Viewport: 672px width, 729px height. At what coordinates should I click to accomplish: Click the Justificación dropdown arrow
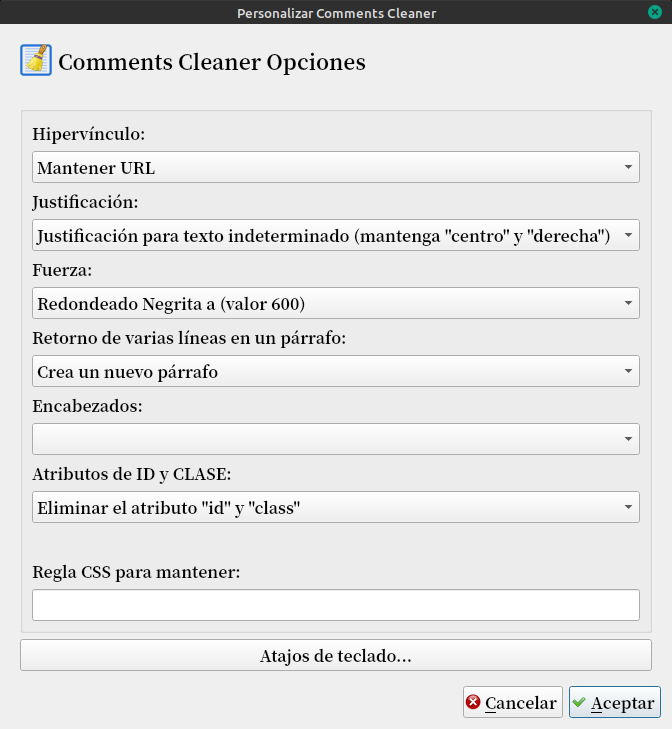pyautogui.click(x=627, y=235)
